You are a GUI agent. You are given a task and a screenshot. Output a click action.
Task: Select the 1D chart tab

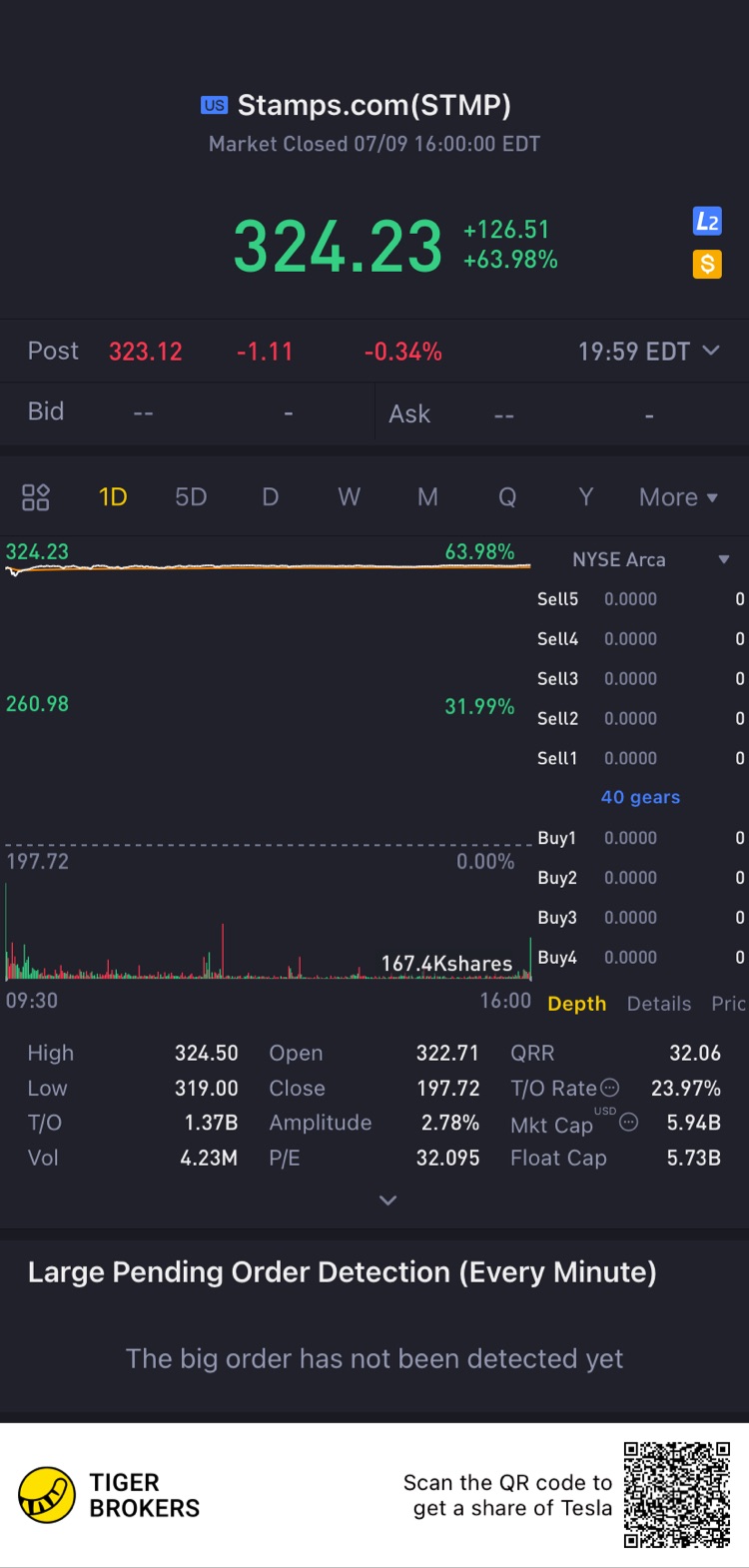(x=113, y=497)
